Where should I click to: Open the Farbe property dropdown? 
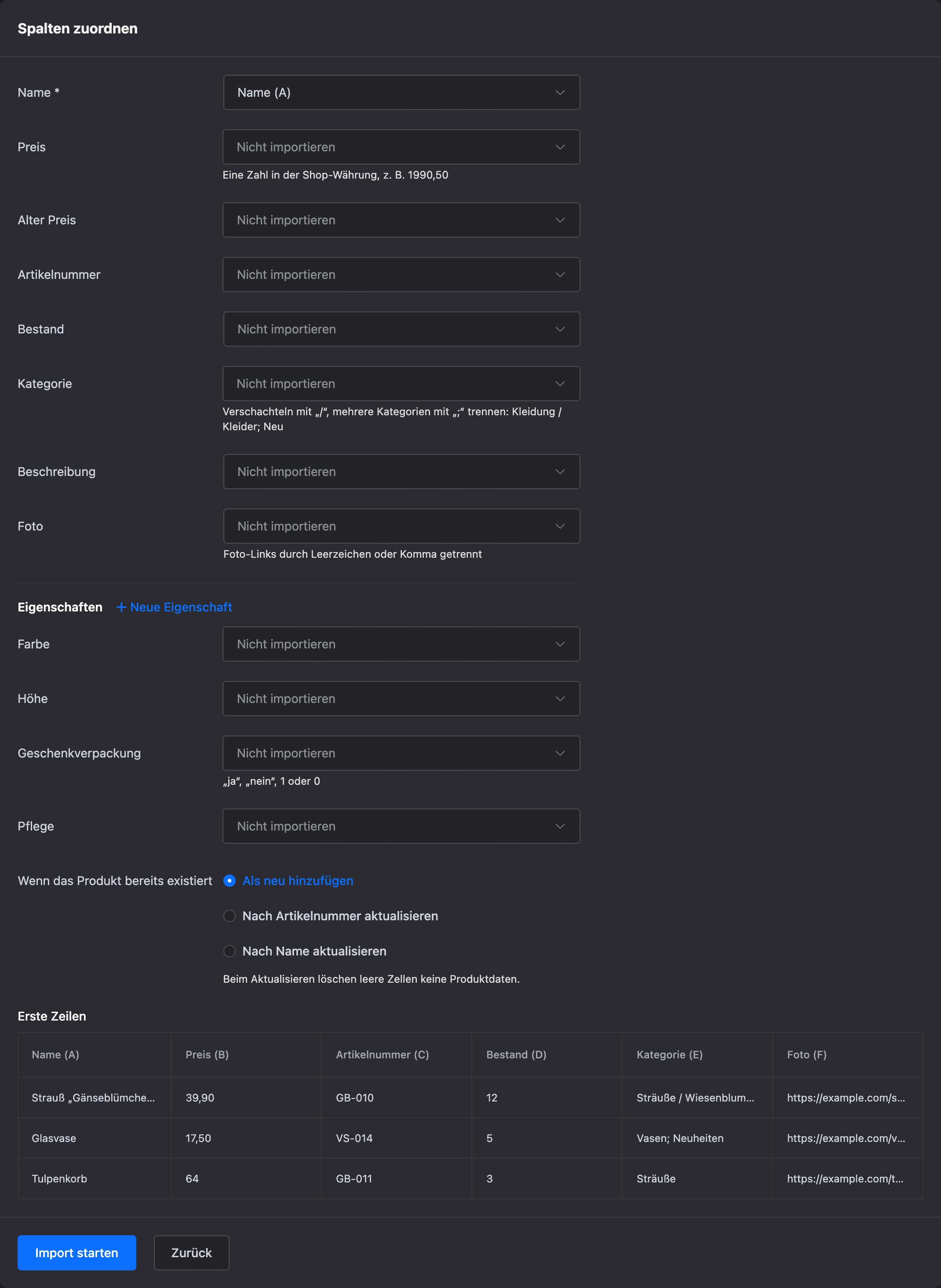[401, 644]
